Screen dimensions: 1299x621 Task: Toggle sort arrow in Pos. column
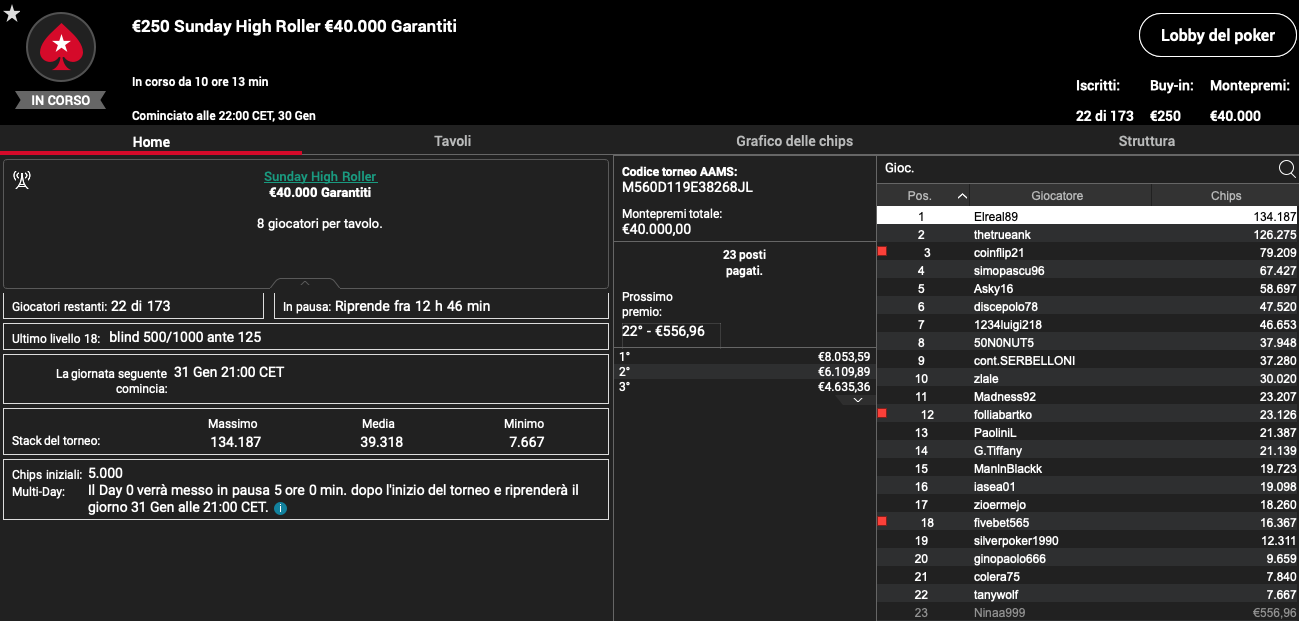(962, 196)
